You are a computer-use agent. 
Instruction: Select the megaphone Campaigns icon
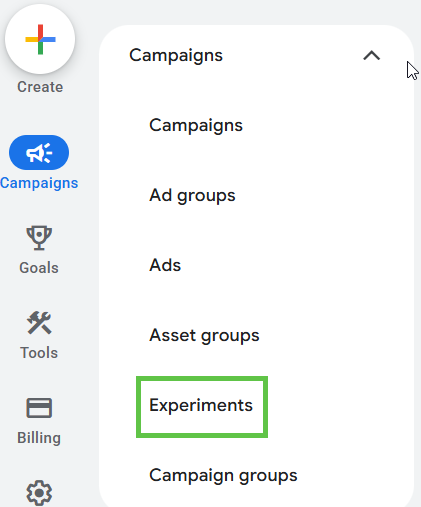coord(39,153)
